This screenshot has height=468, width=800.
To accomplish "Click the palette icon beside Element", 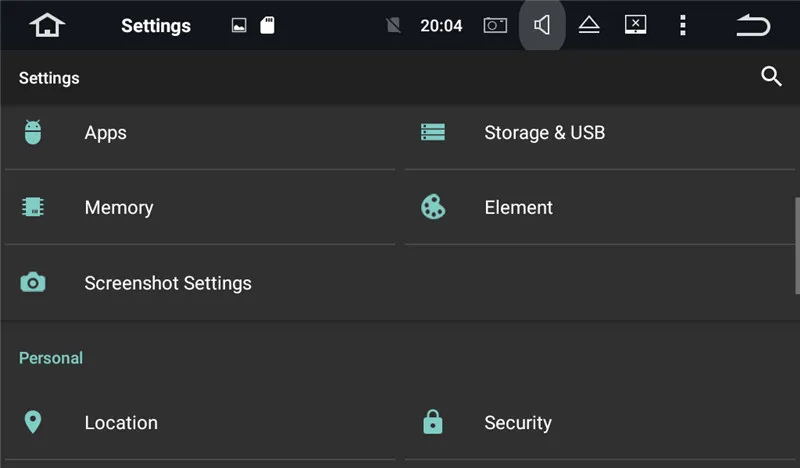I will [433, 207].
